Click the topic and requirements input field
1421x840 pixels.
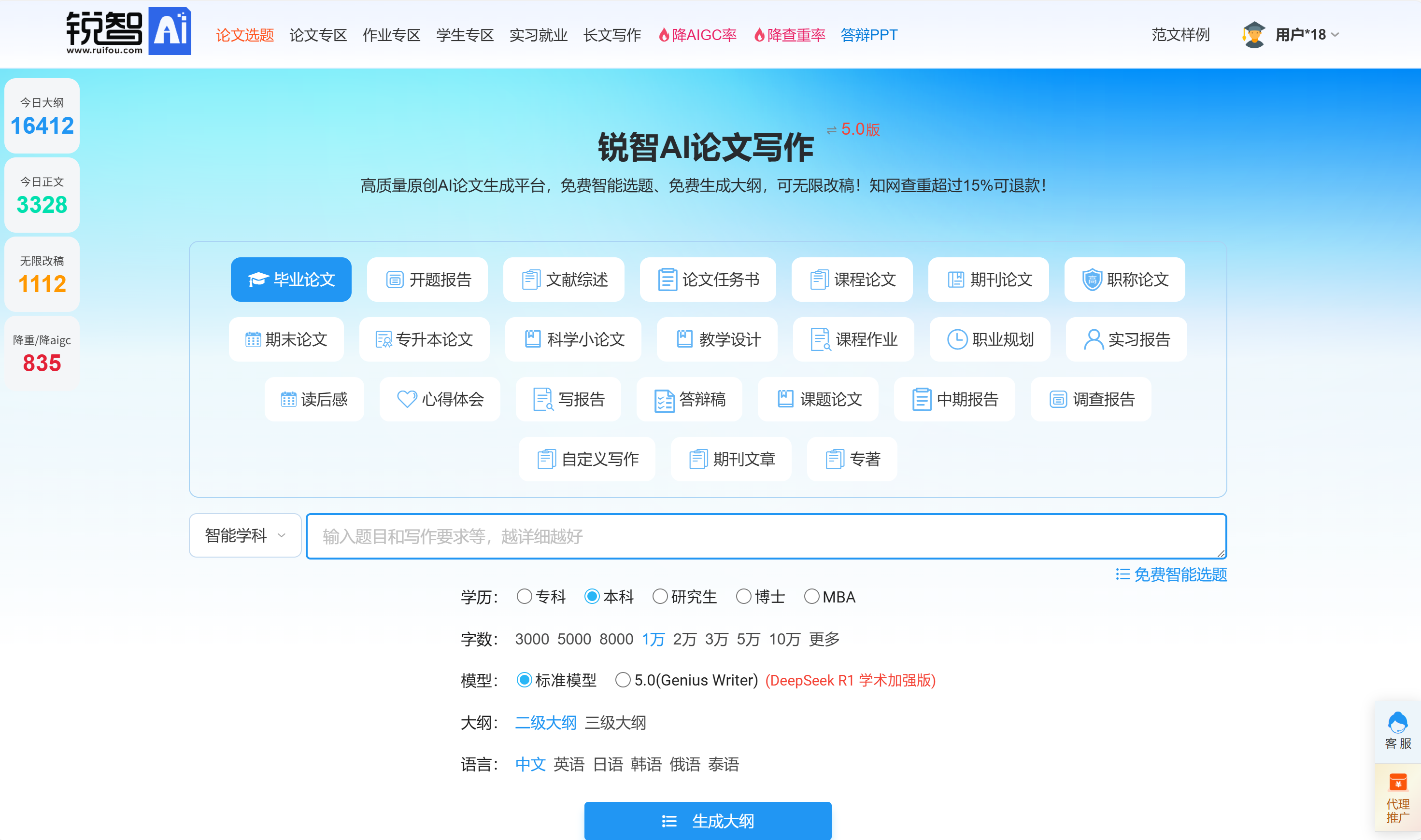[766, 536]
